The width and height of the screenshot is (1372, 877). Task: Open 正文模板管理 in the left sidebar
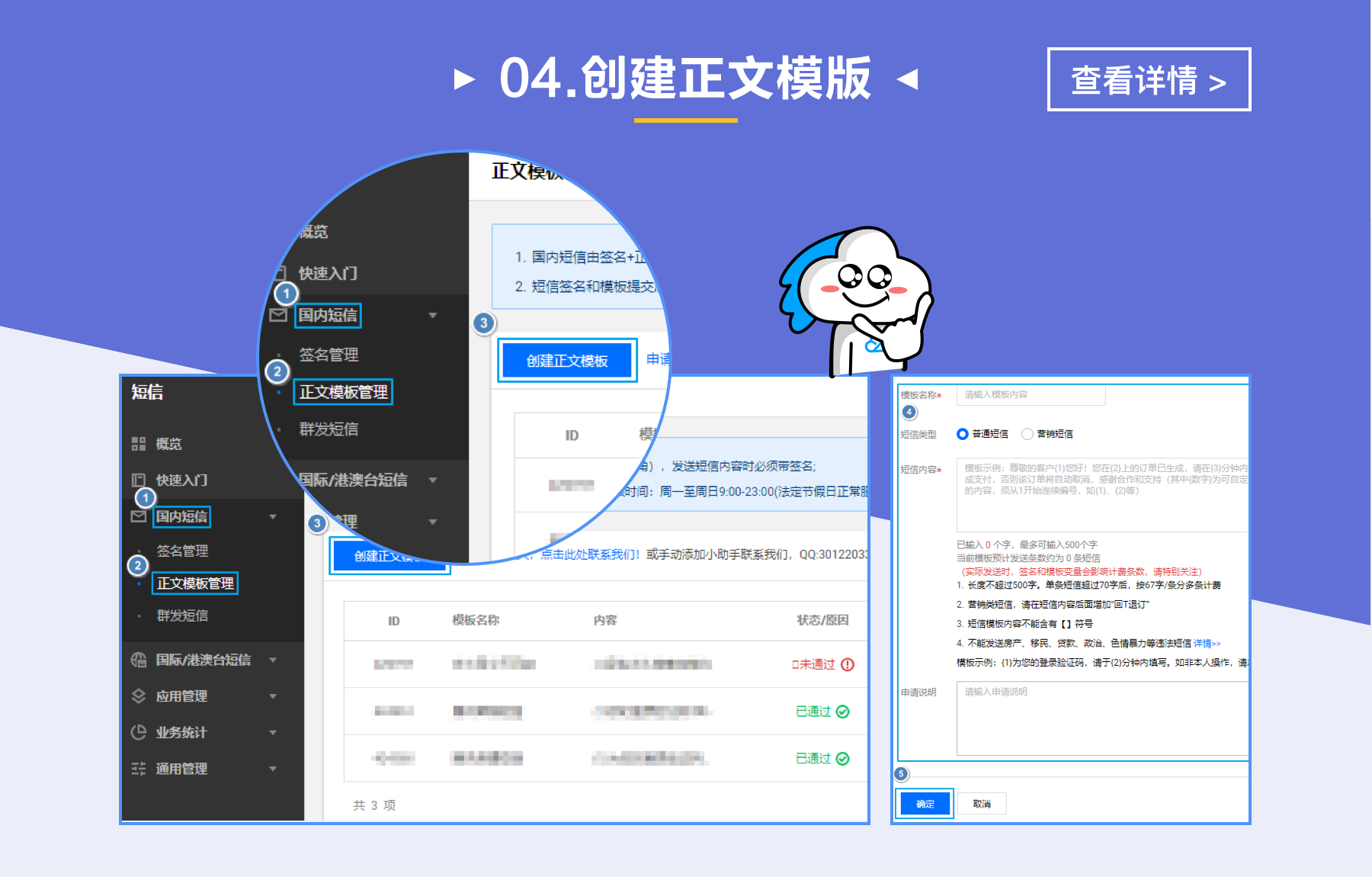[195, 583]
